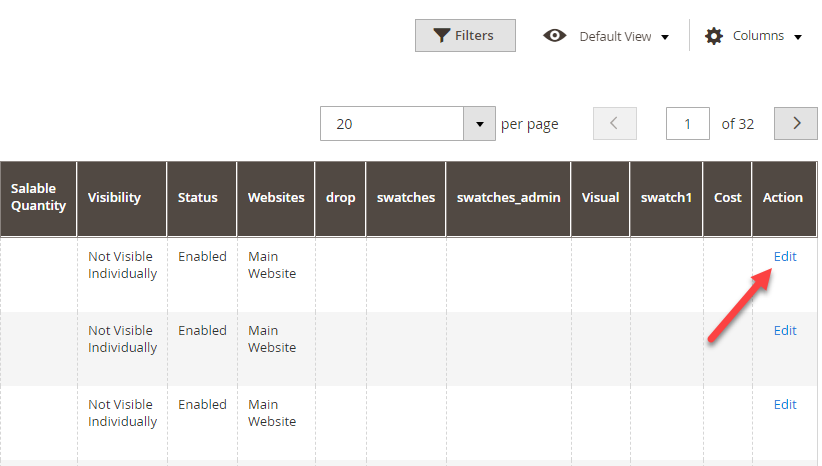Go to next page with right chevron
The width and height of the screenshot is (822, 466).
pyautogui.click(x=796, y=124)
